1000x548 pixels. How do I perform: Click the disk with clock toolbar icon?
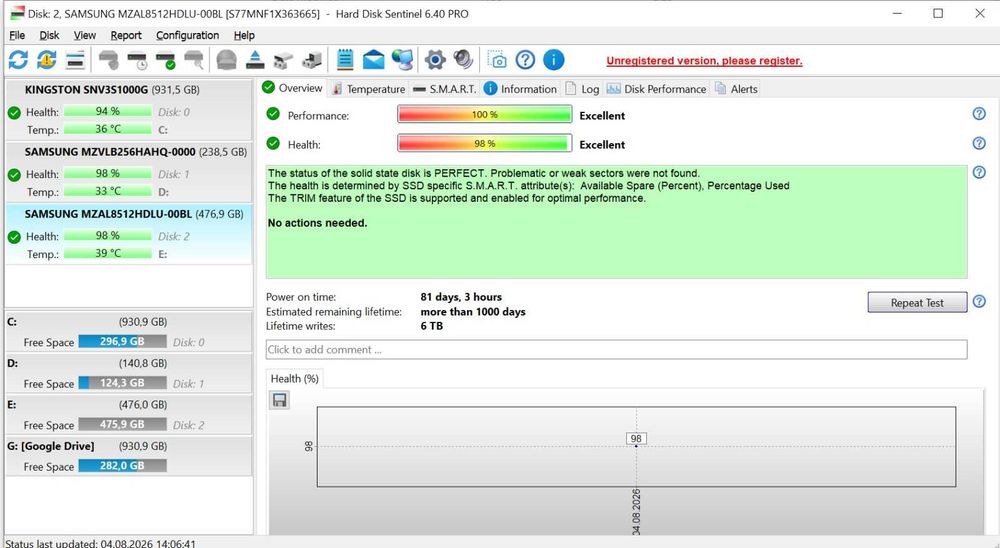tap(137, 60)
